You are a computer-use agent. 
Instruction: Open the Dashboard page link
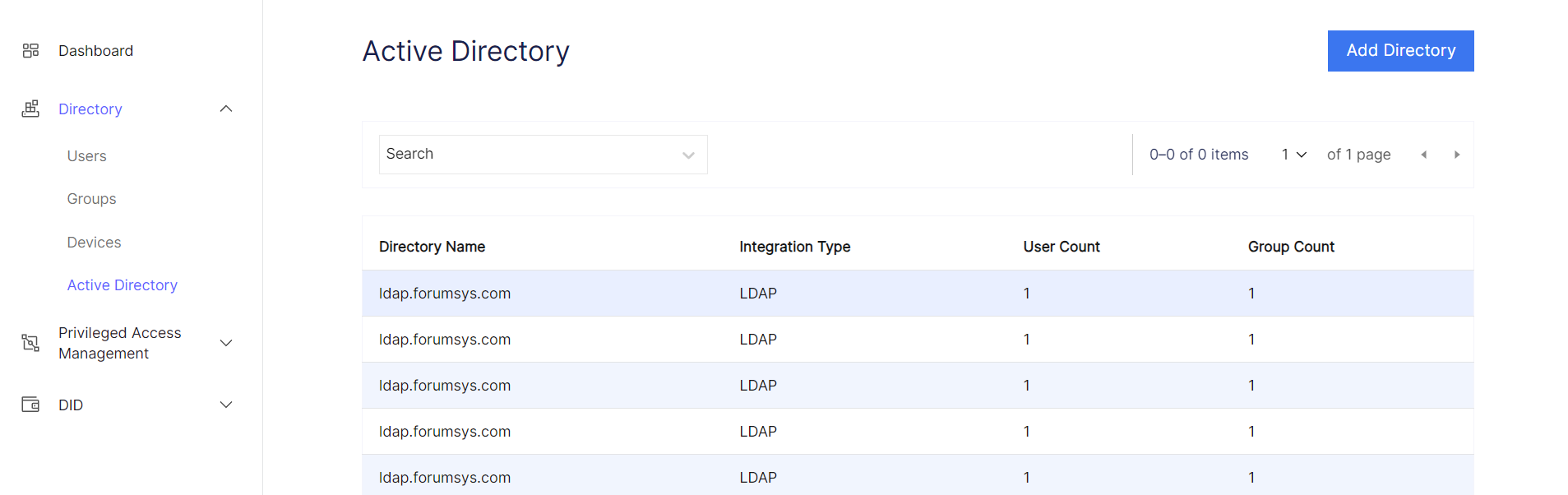tap(95, 51)
